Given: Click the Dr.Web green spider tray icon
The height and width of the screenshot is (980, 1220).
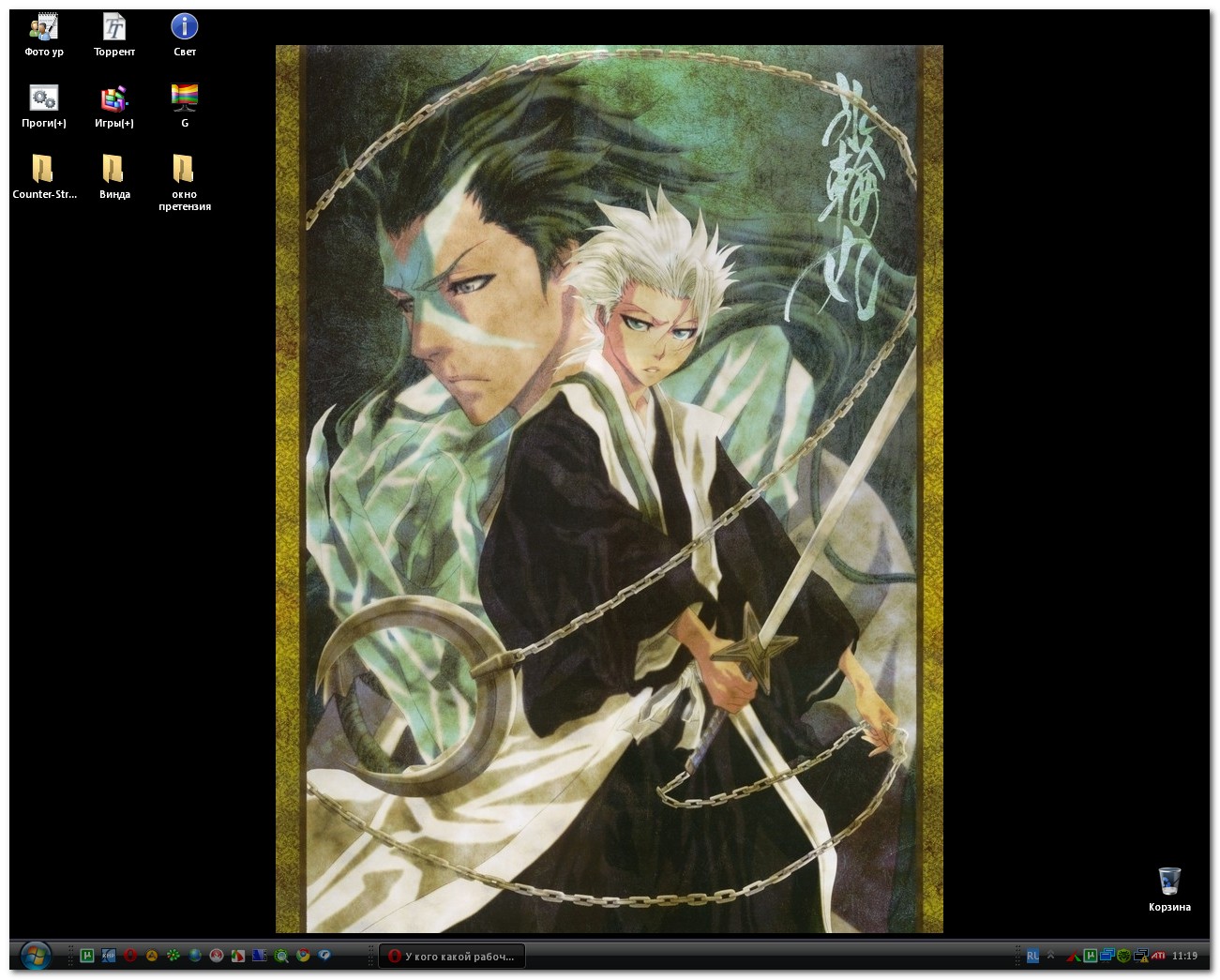Looking at the screenshot, I should tap(1123, 956).
